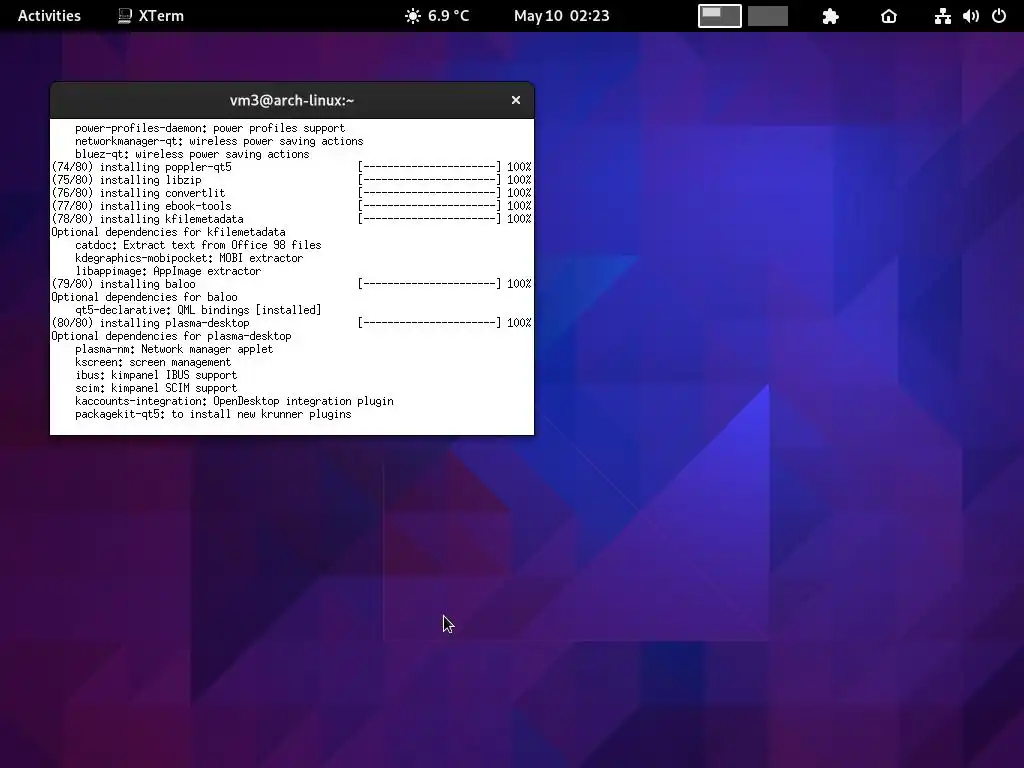Click 'catdoc: Extract text from Office 98 files'
The height and width of the screenshot is (768, 1024).
tap(199, 246)
